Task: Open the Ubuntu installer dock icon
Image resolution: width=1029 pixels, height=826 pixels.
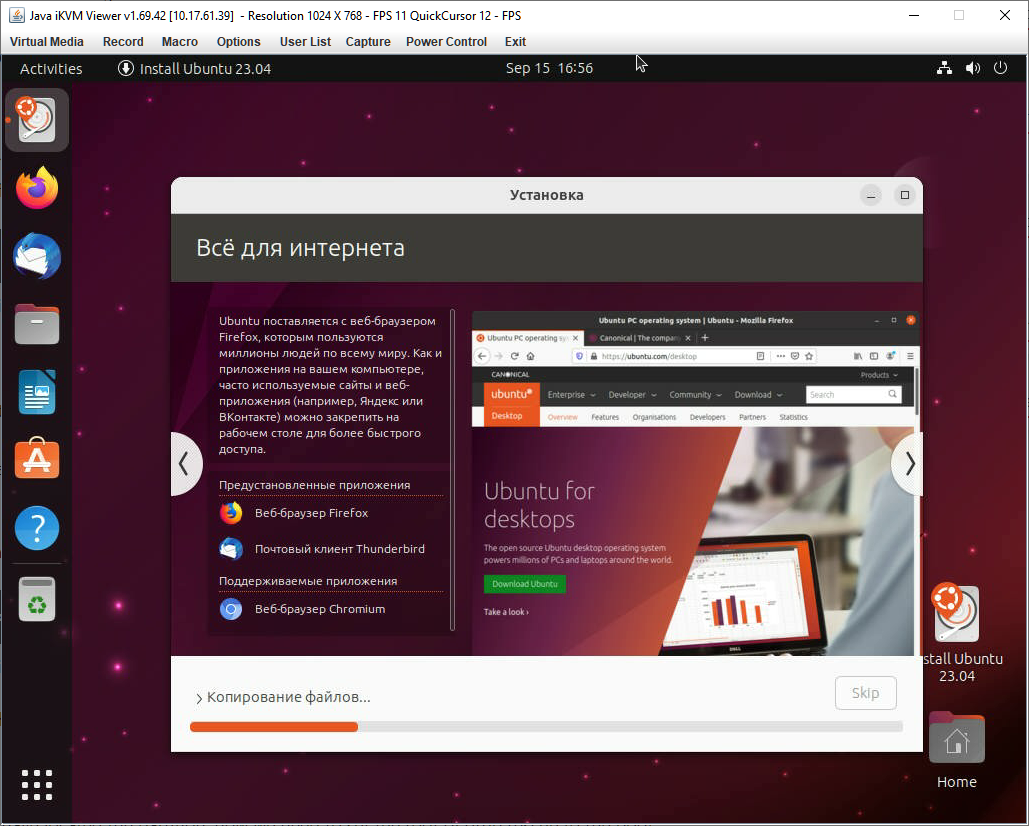Action: click(37, 121)
